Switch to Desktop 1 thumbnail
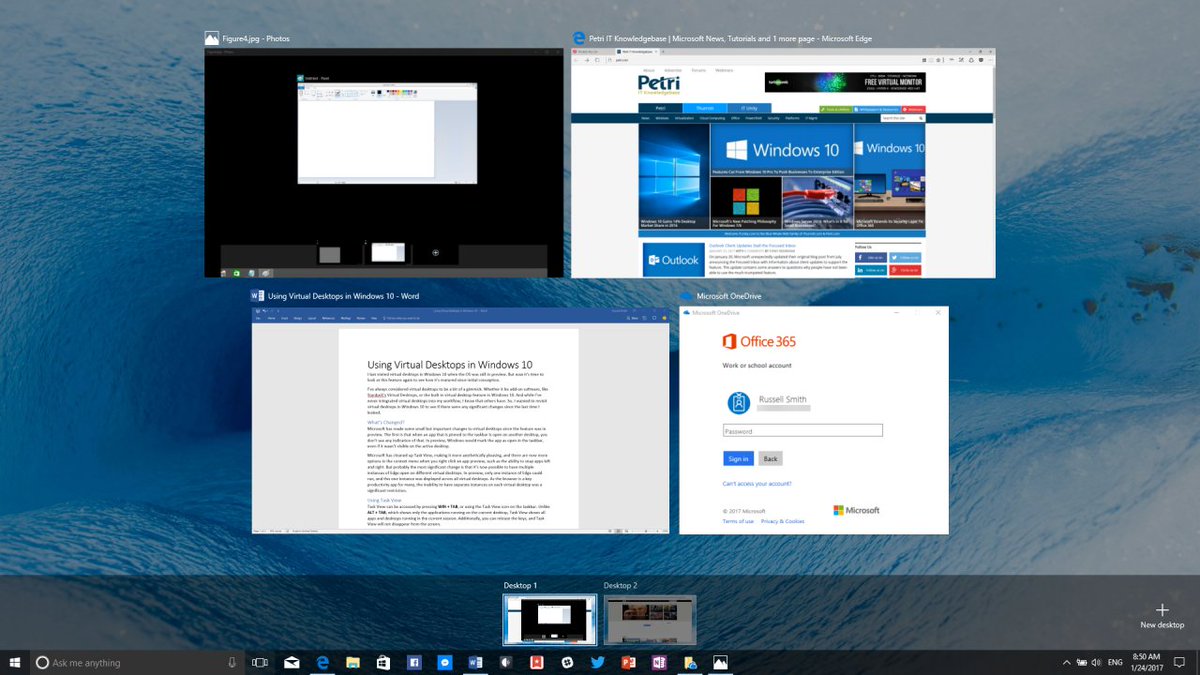This screenshot has width=1200, height=675. point(550,620)
